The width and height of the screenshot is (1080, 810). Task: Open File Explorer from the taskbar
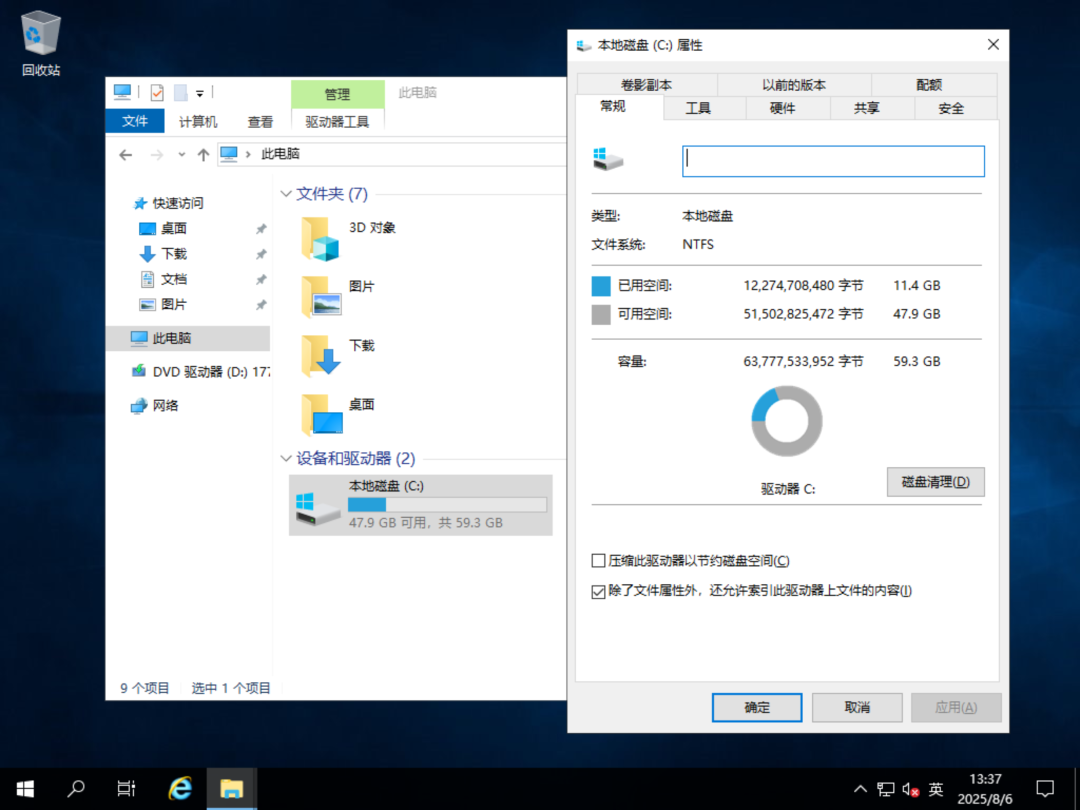pyautogui.click(x=232, y=788)
